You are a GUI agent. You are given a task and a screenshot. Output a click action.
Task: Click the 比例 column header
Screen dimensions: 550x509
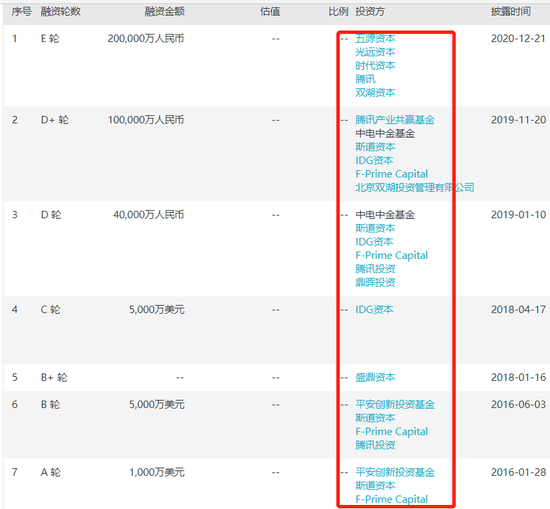[x=338, y=12]
